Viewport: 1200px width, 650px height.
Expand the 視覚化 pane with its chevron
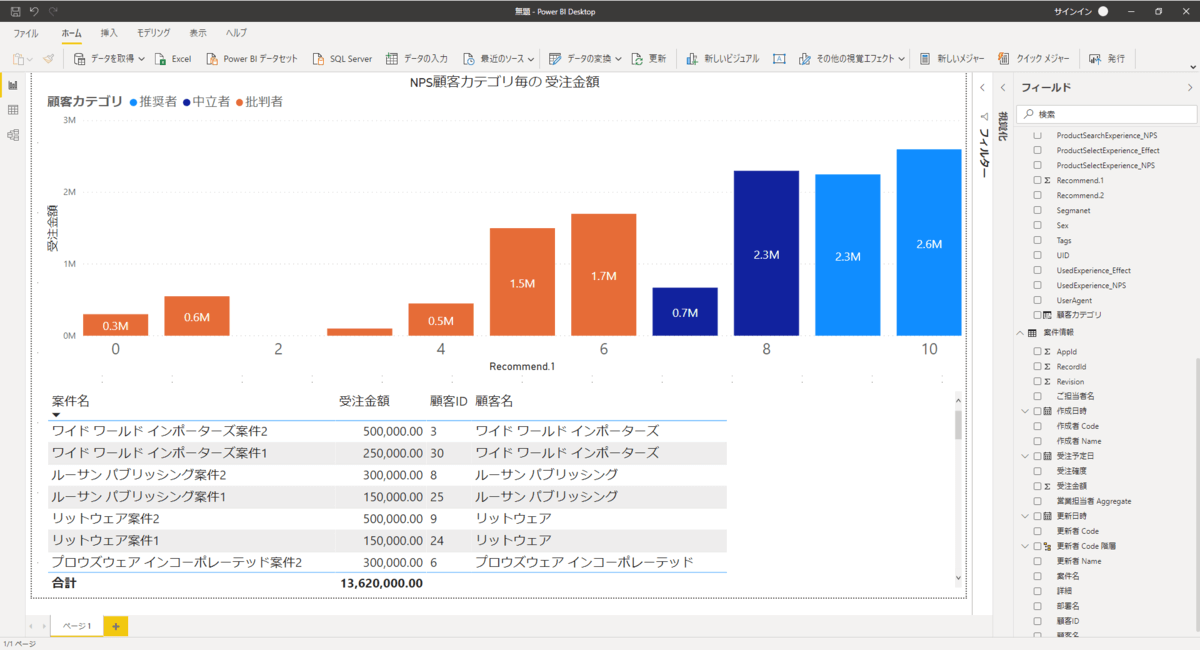tap(1003, 88)
